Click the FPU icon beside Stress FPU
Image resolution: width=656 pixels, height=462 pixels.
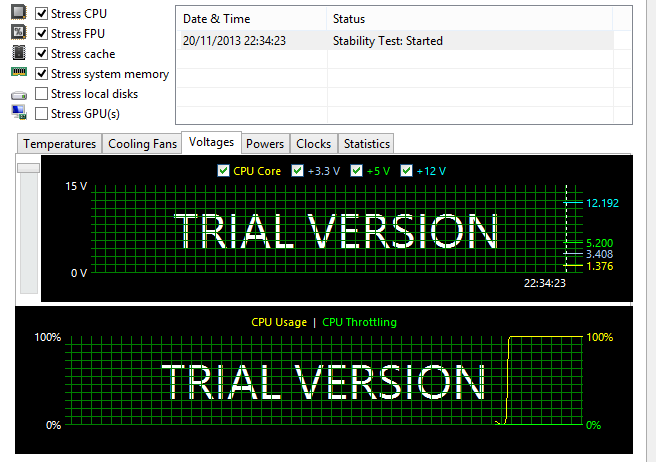click(x=18, y=34)
